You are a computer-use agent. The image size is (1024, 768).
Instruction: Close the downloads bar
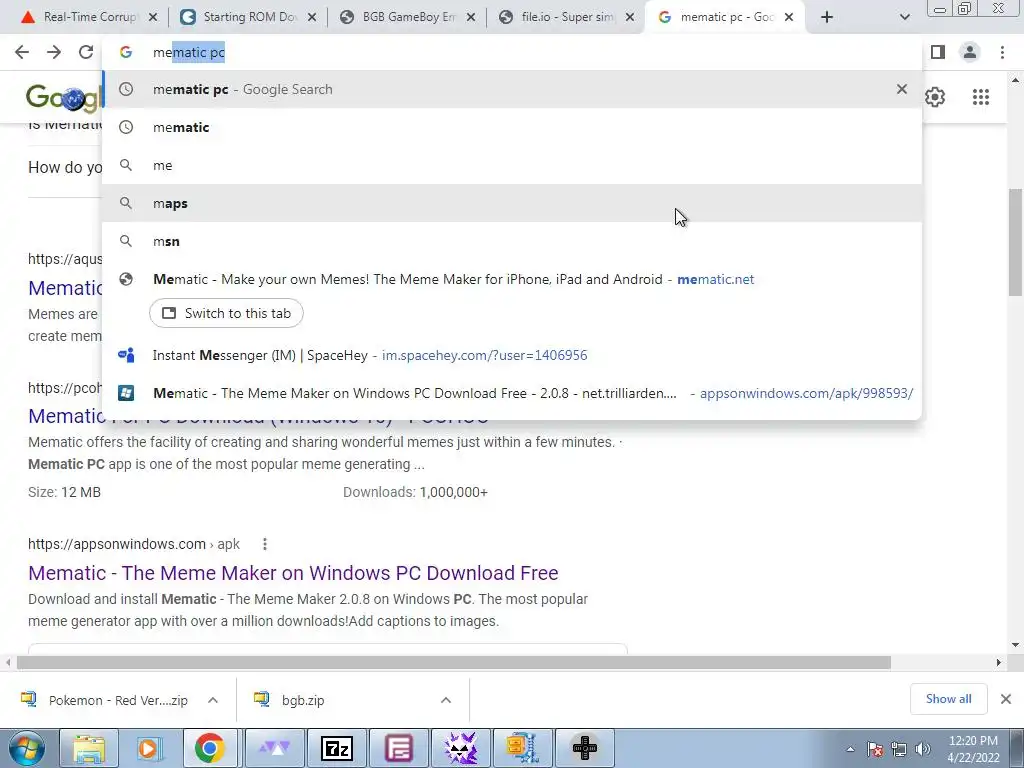pos(1006,699)
